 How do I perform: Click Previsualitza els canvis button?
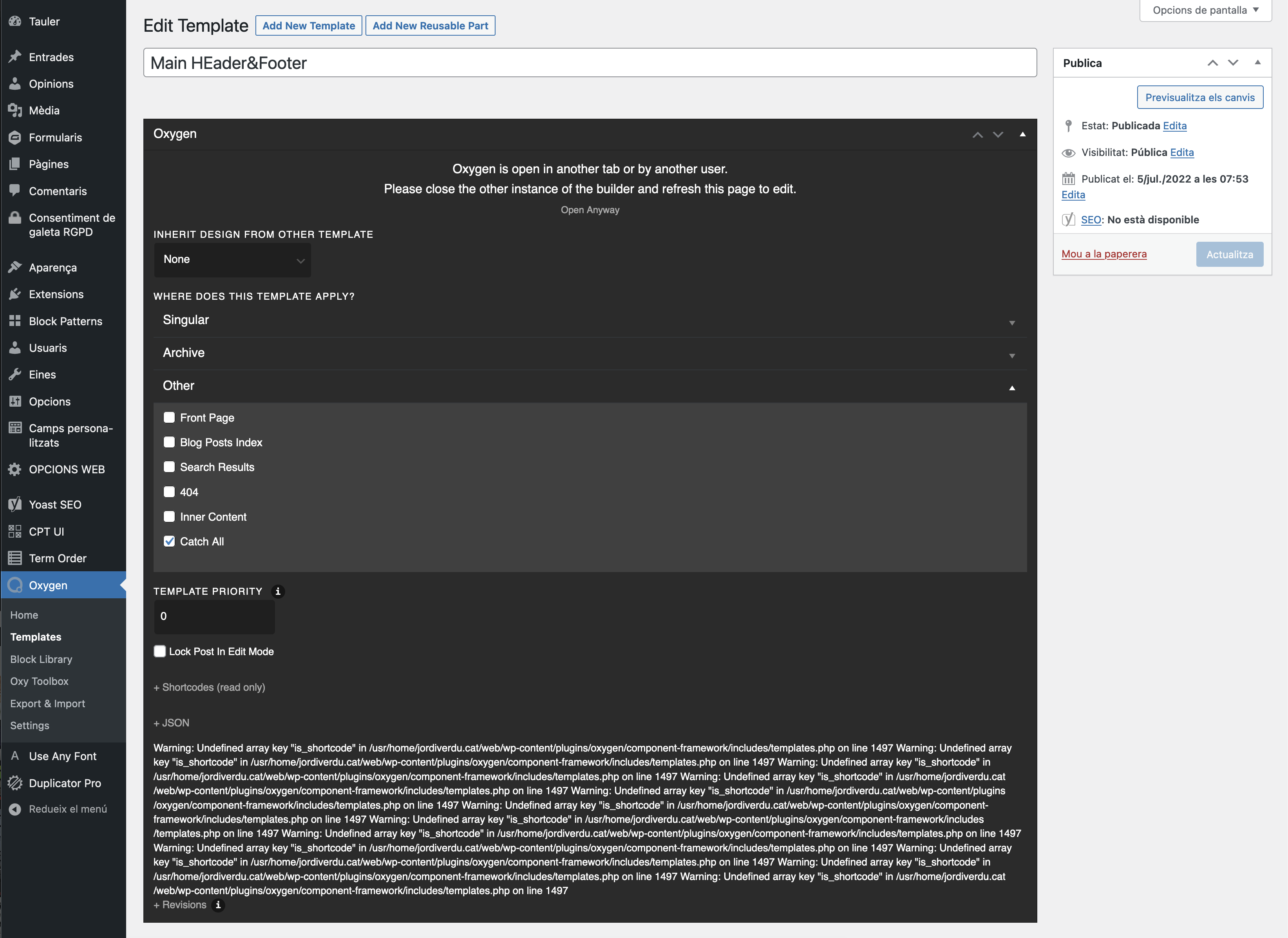(1200, 97)
